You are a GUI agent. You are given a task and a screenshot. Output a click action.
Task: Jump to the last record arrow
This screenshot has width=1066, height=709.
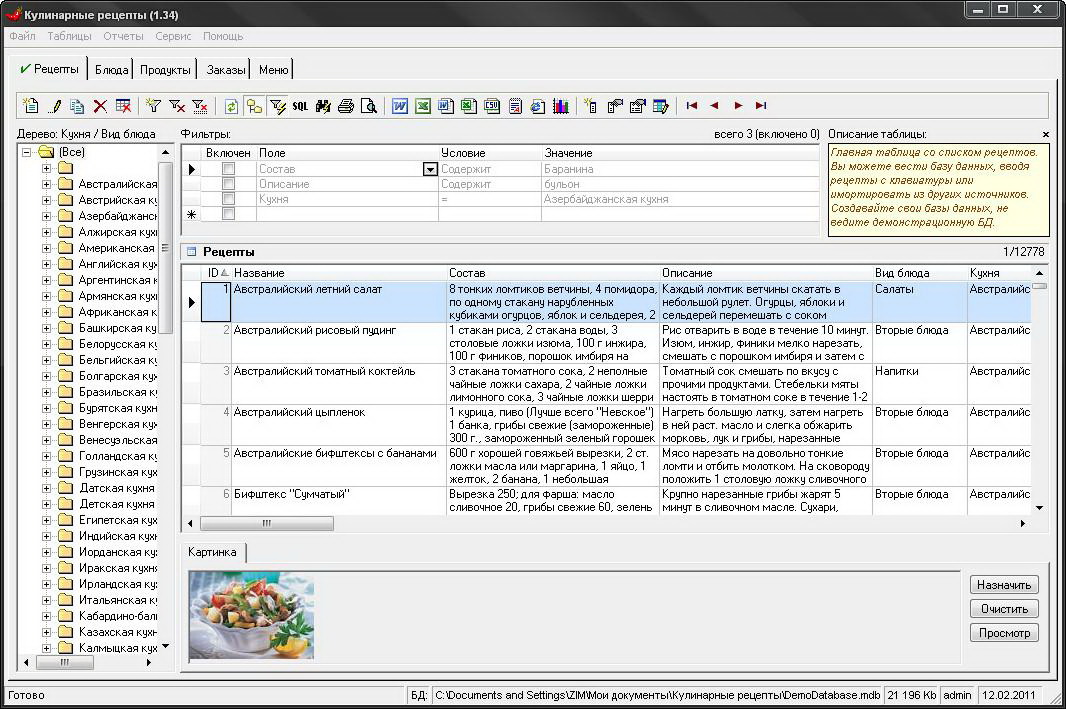click(761, 106)
